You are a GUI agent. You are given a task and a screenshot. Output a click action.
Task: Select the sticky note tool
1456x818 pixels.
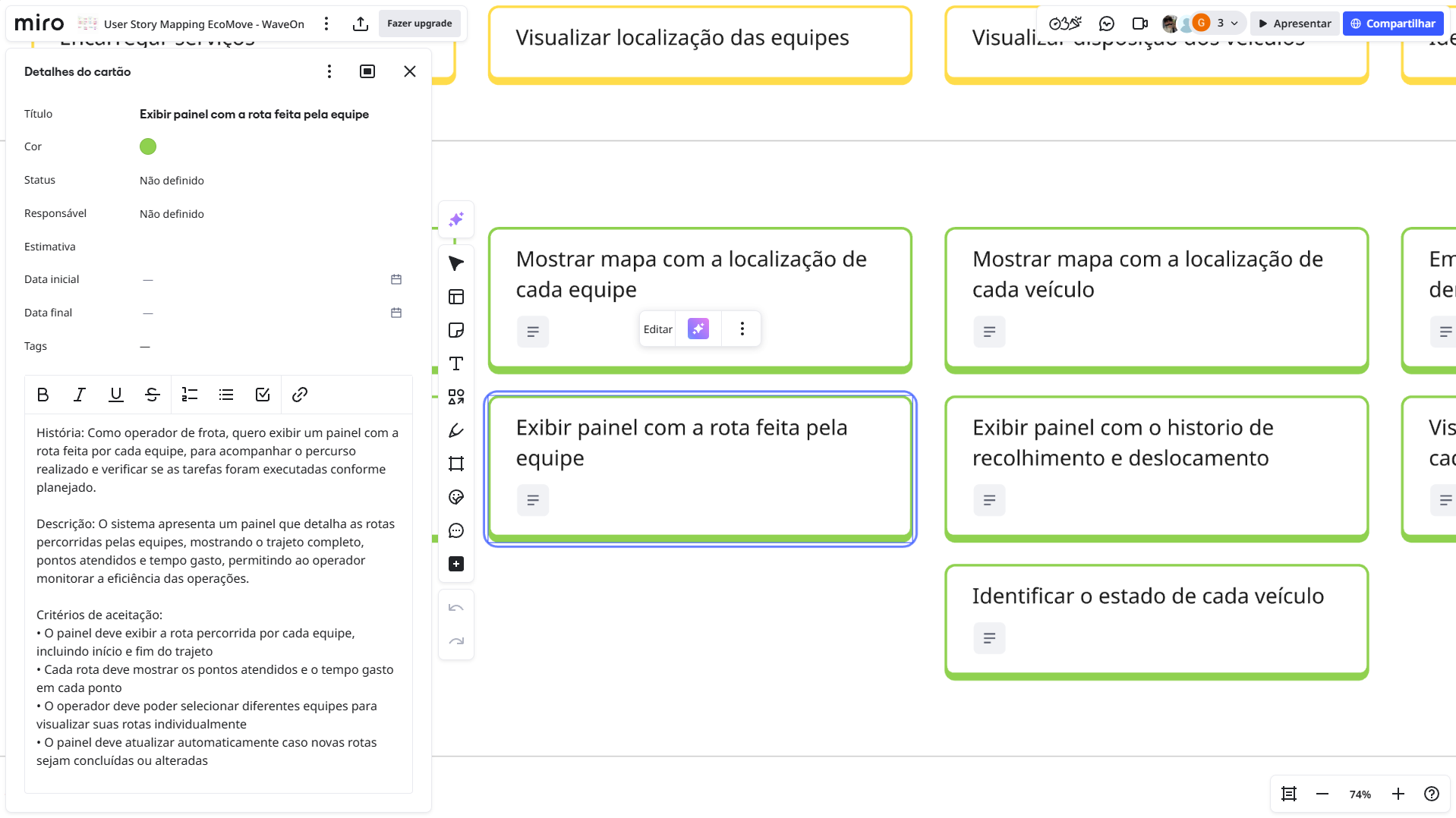coord(456,330)
